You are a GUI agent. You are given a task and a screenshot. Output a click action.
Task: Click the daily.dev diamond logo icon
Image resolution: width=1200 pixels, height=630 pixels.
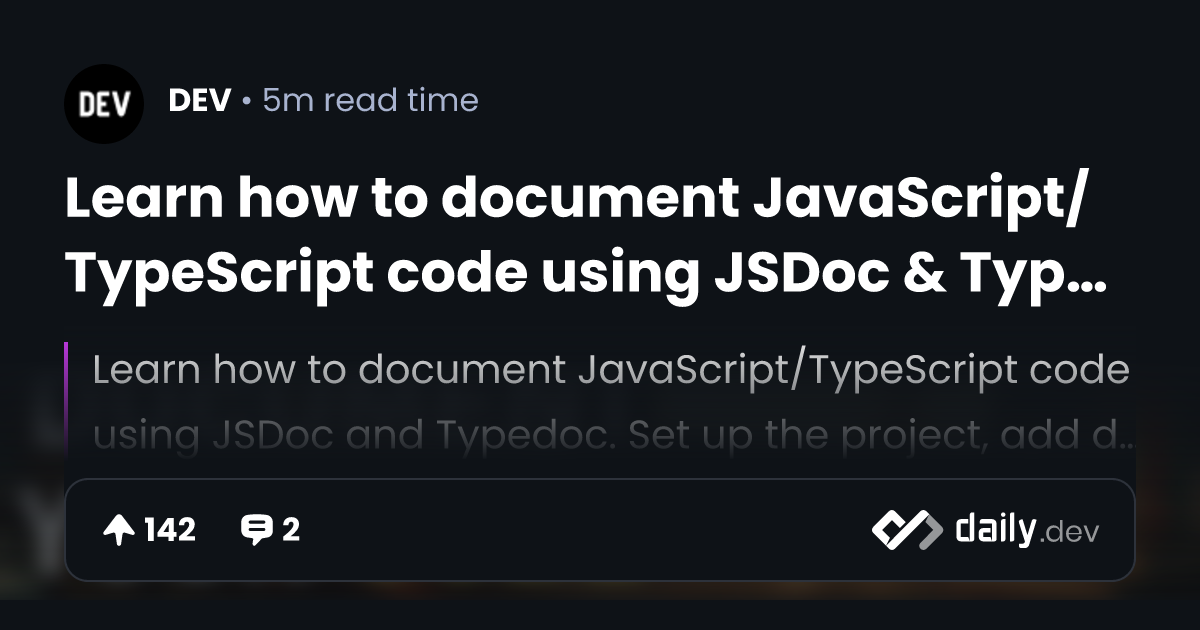click(907, 530)
